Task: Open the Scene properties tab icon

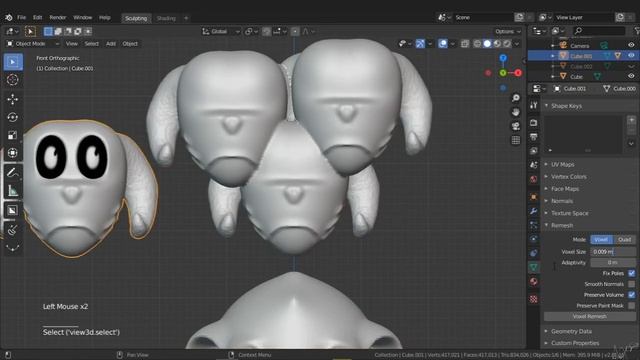Action: coord(534,165)
